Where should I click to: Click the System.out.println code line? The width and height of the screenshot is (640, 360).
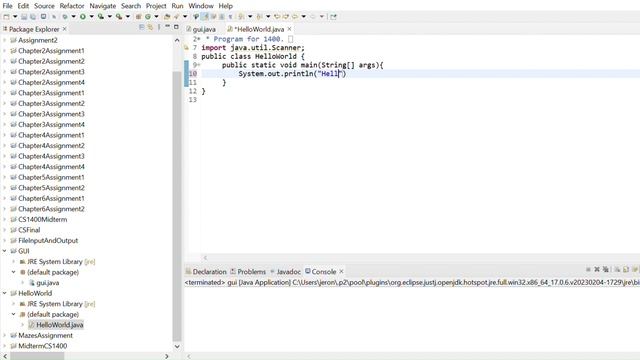coord(292,74)
